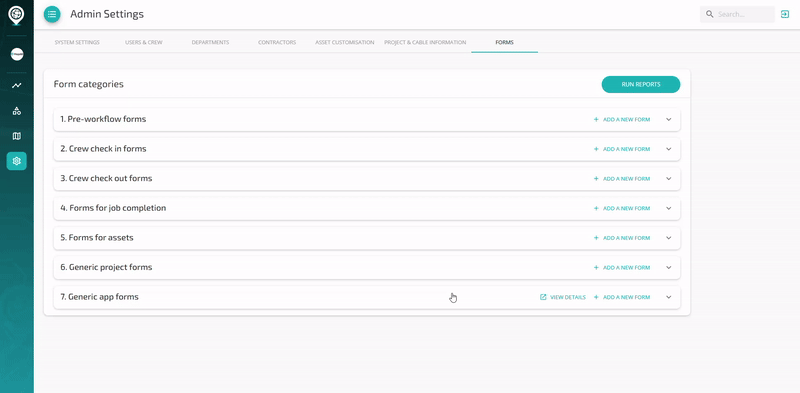Screen dimensions: 800x393
Task: Add a new Generic app form
Action: click(x=622, y=297)
